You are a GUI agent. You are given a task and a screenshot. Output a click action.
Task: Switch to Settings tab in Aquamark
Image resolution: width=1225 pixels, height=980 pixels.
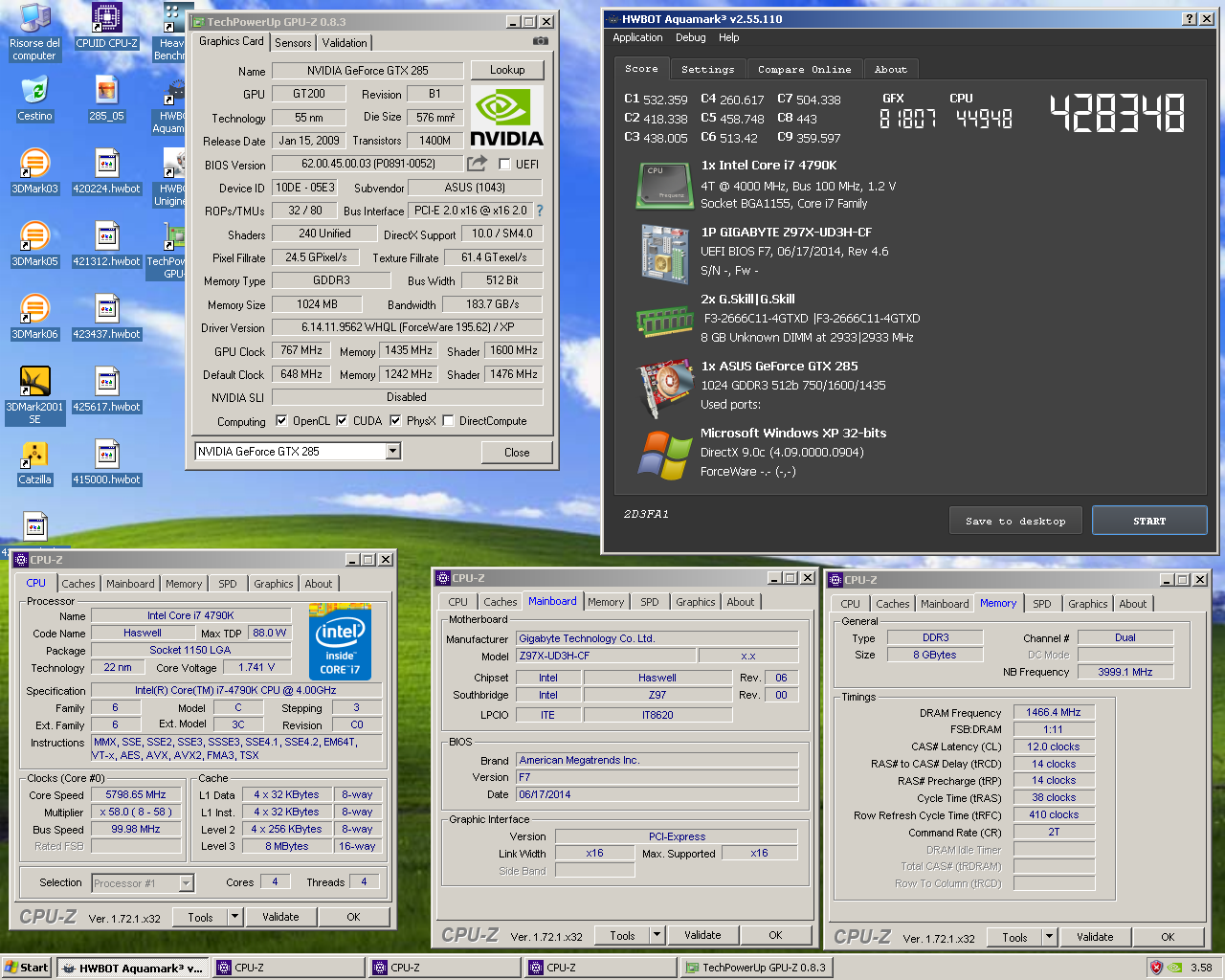tap(708, 69)
